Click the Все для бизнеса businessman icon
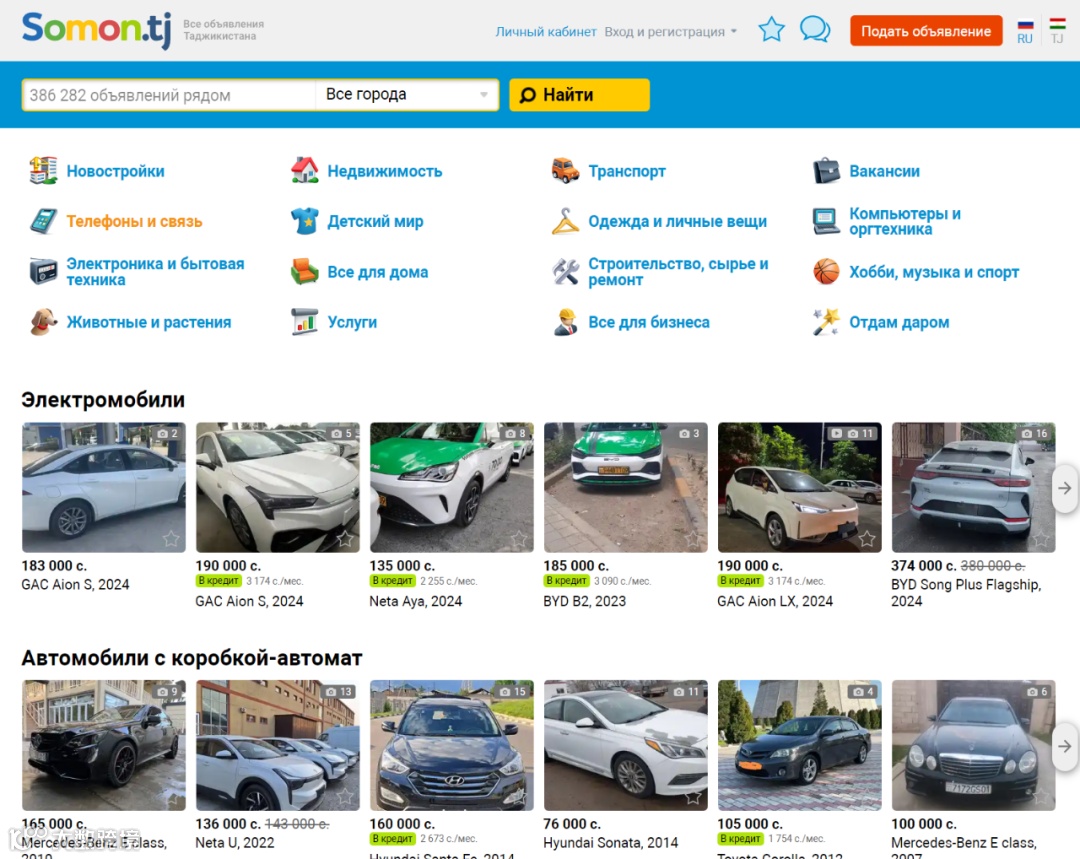This screenshot has height=859, width=1080. (x=565, y=322)
